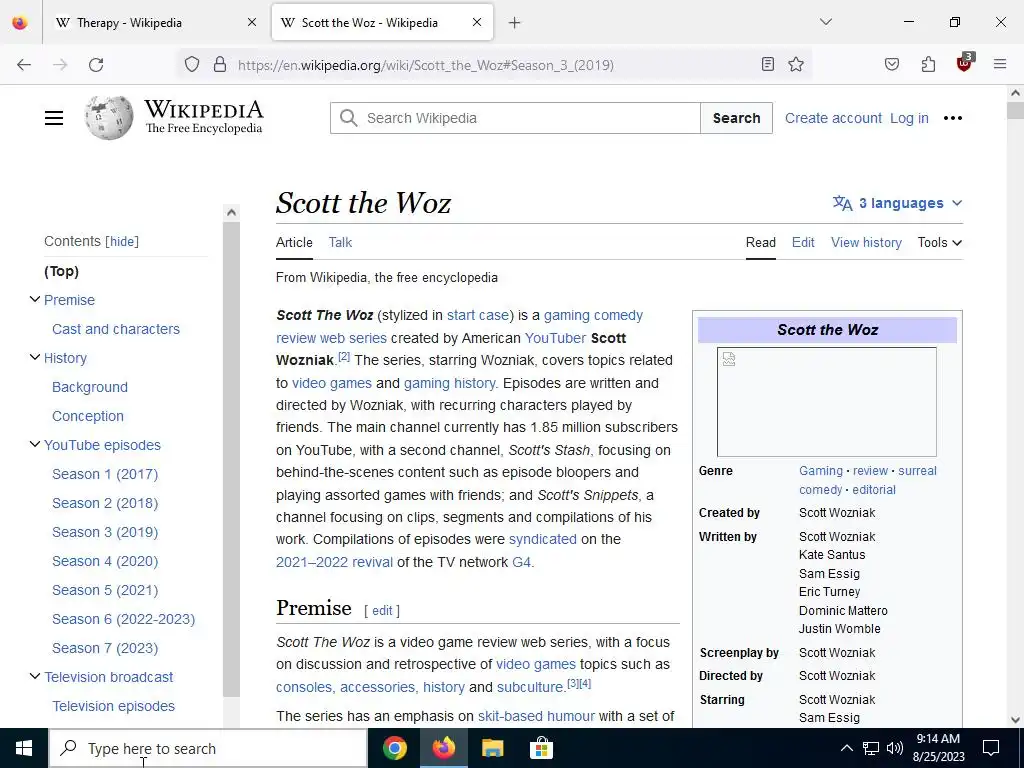Open the tracking protection shield icon
The image size is (1024, 768).
click(191, 65)
